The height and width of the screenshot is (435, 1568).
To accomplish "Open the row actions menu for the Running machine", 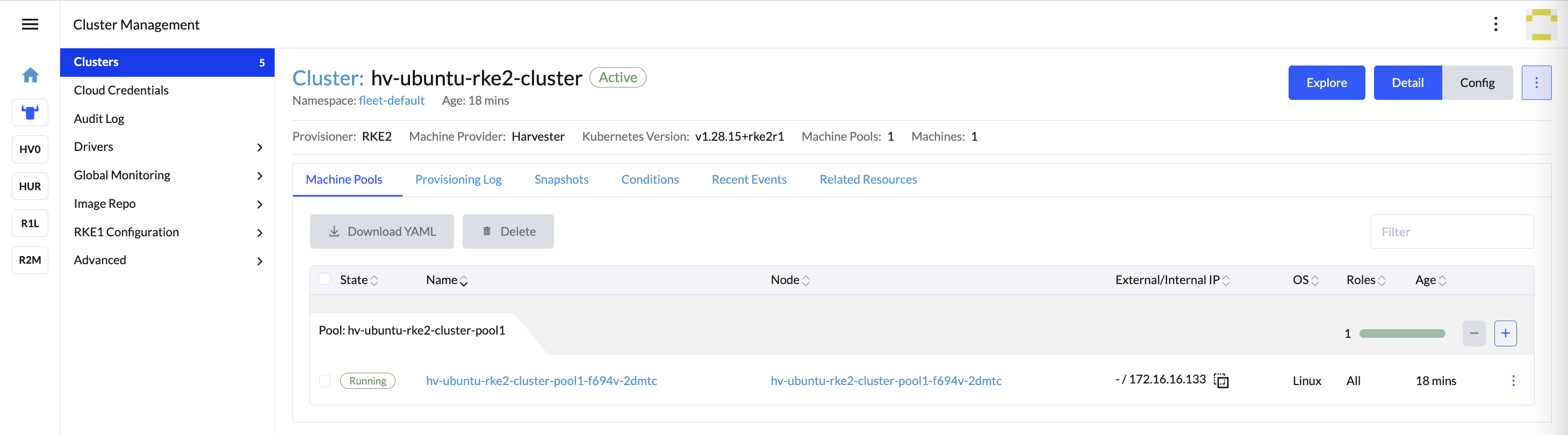I will coord(1513,381).
